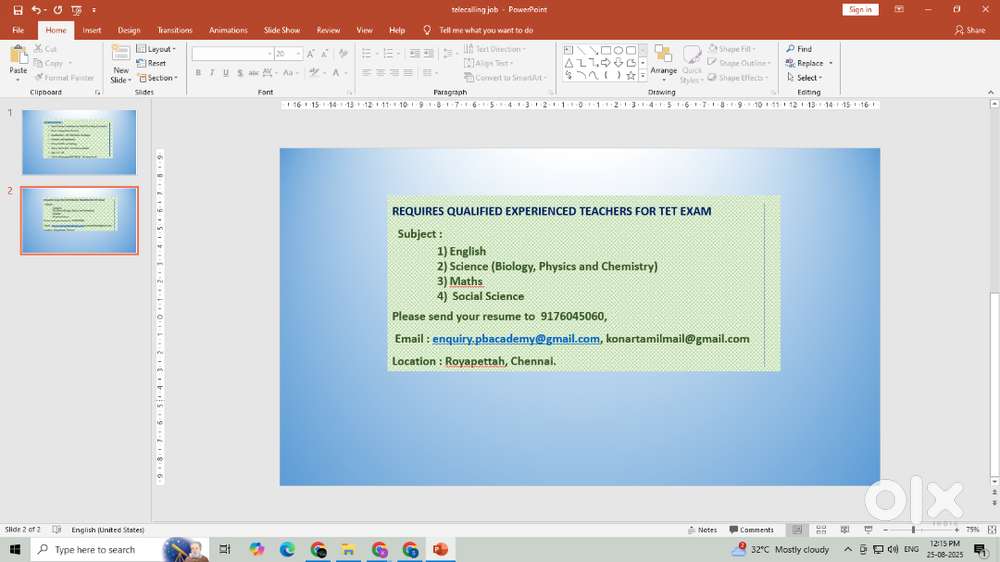Click the zoom slider in status bar
The image size is (1000, 562).
[x=913, y=530]
